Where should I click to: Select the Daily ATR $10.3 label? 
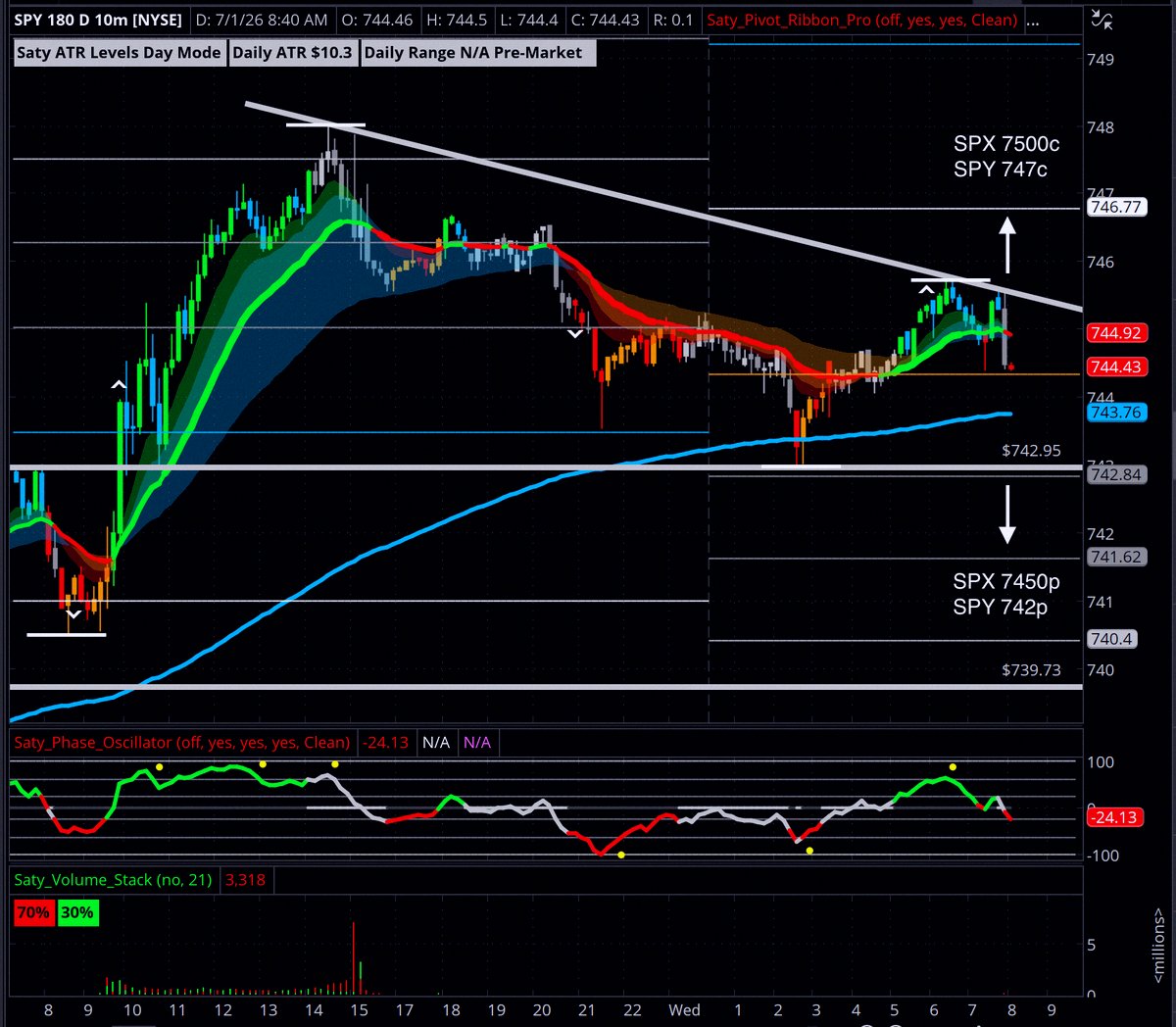pyautogui.click(x=292, y=53)
